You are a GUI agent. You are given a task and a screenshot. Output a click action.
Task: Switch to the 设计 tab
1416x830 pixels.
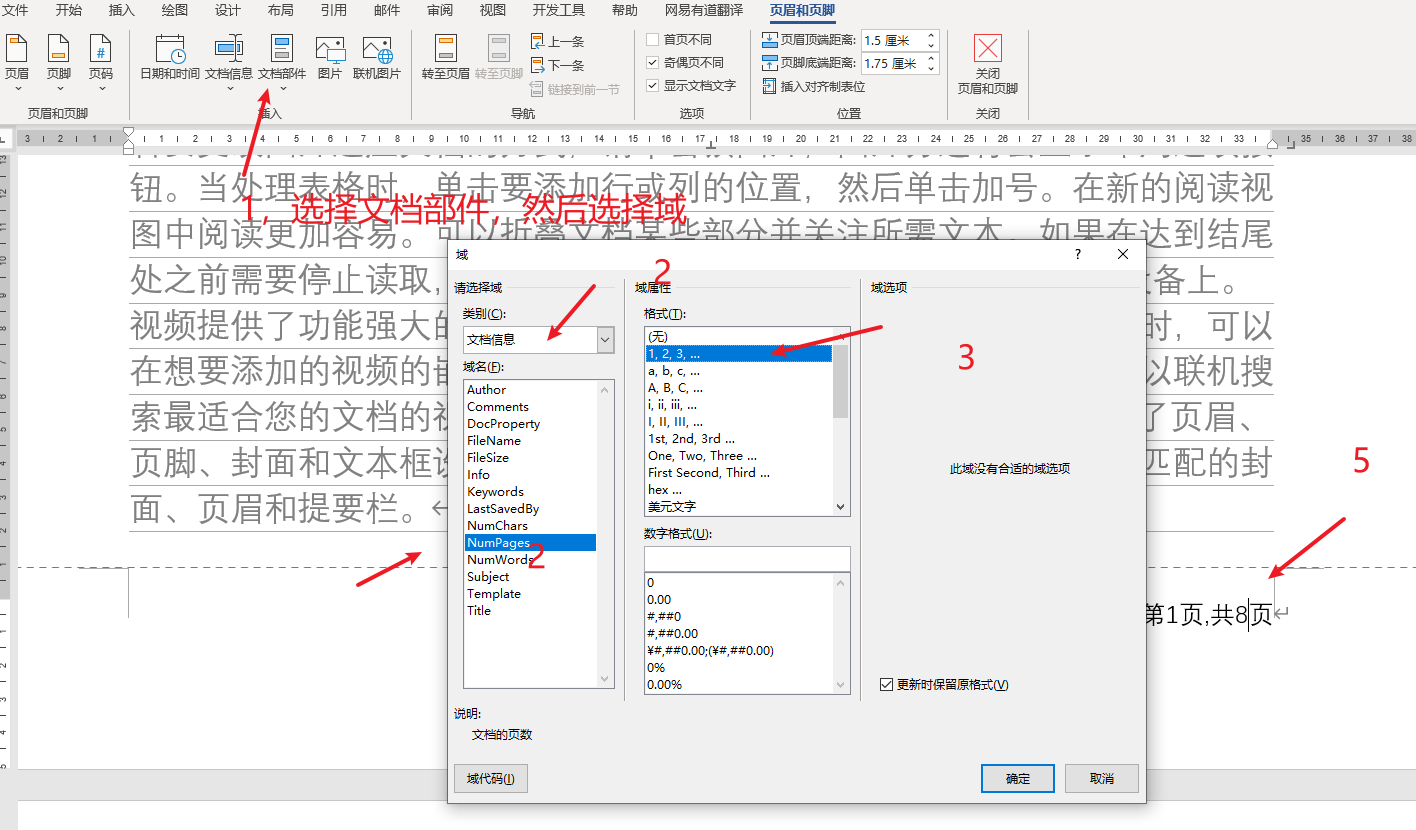(228, 10)
